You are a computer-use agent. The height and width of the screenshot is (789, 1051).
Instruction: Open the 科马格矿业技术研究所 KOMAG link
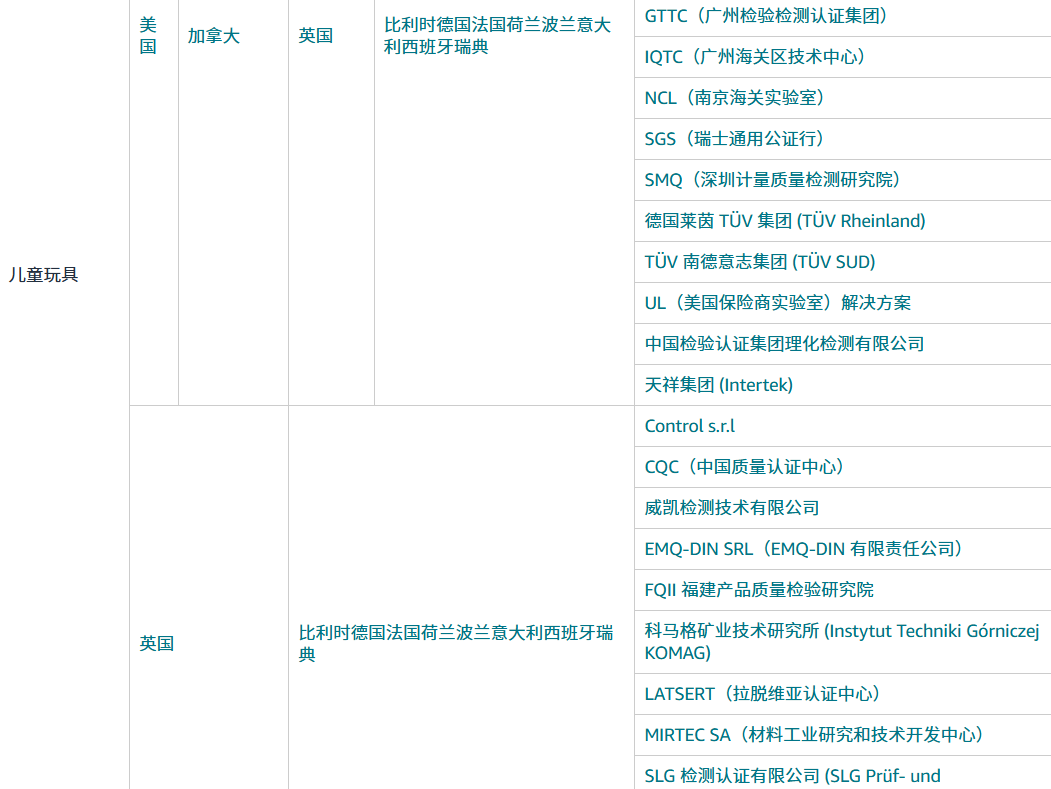(842, 642)
